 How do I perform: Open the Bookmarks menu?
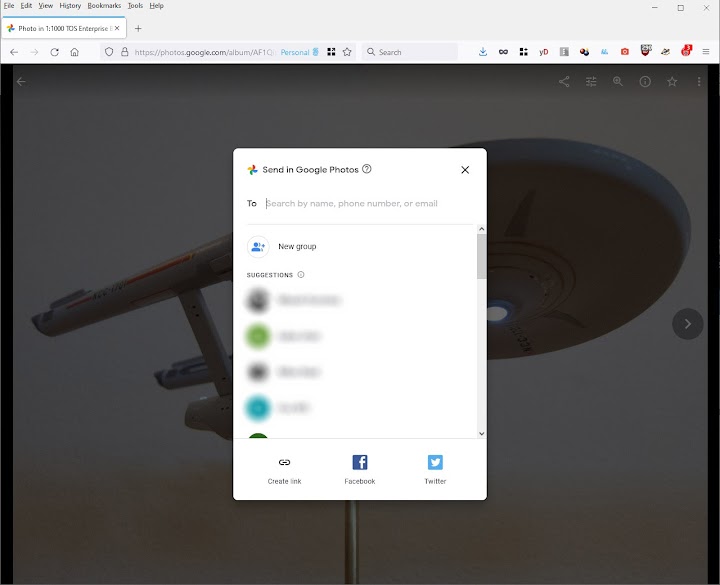click(104, 6)
